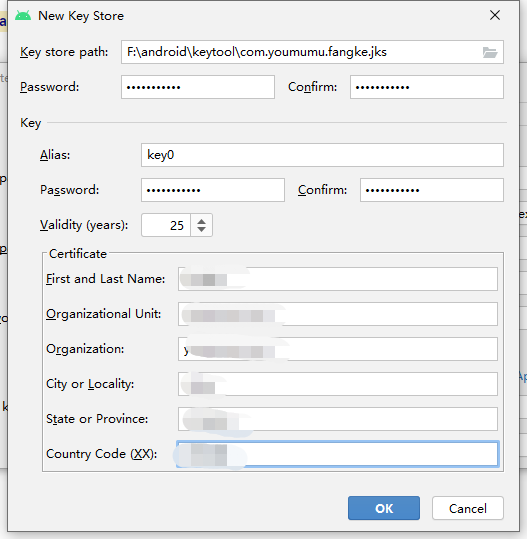Confirm the dialog with the OK button
Viewport: 527px width, 539px height.
pyautogui.click(x=384, y=508)
